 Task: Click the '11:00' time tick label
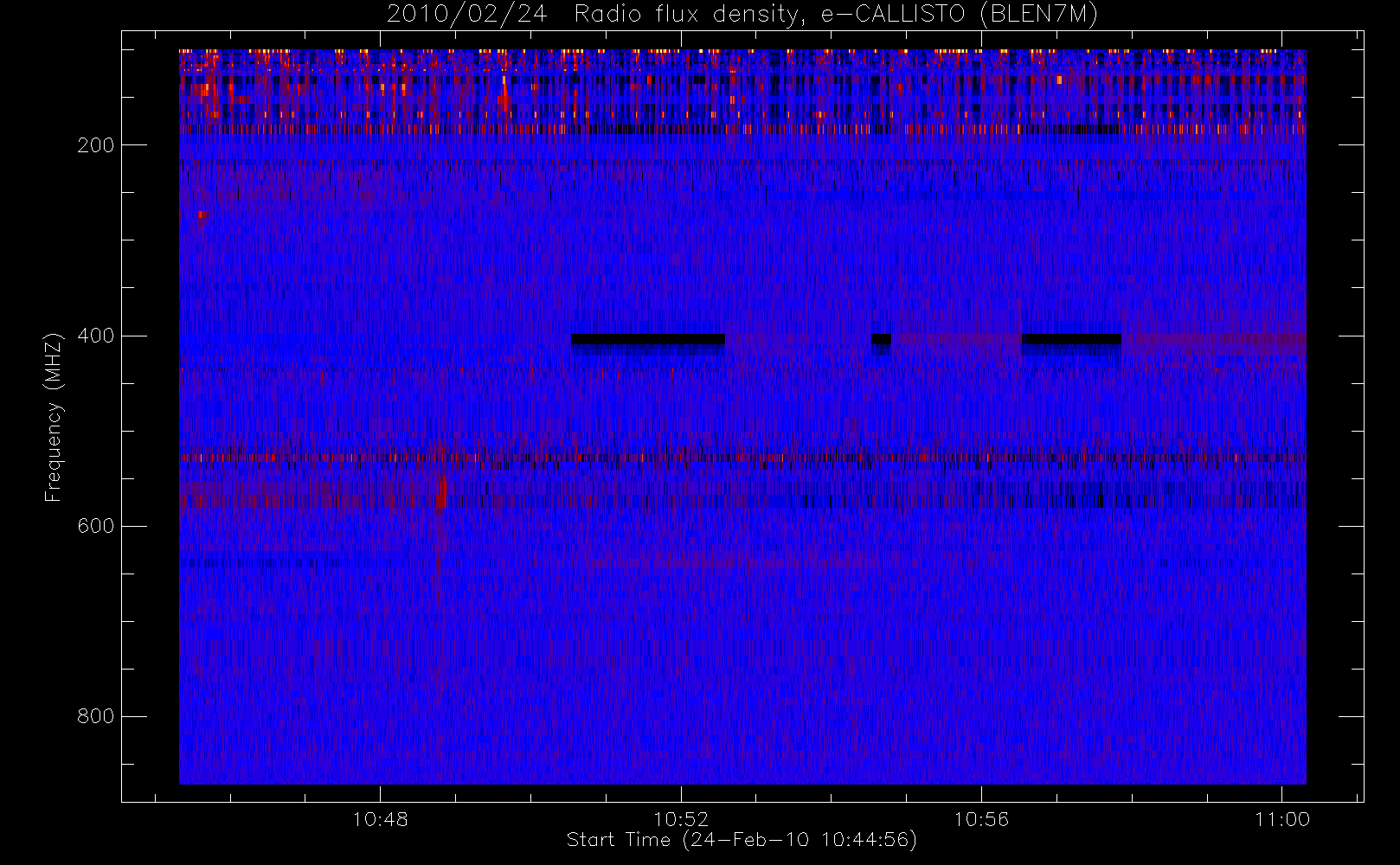point(1282,819)
